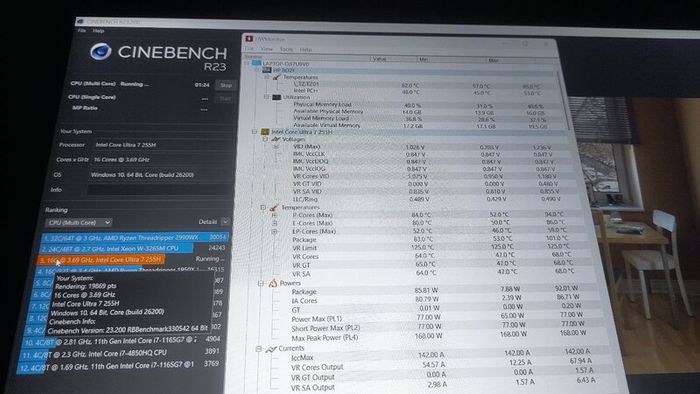Select the i7-1165G7 @ 2.81 GHz ranking row
Viewport: 700px width, 394px height.
click(x=121, y=342)
